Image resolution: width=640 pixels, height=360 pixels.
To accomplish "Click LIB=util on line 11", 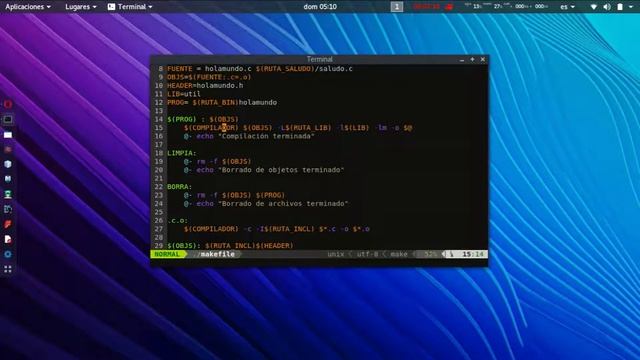I will (184, 94).
